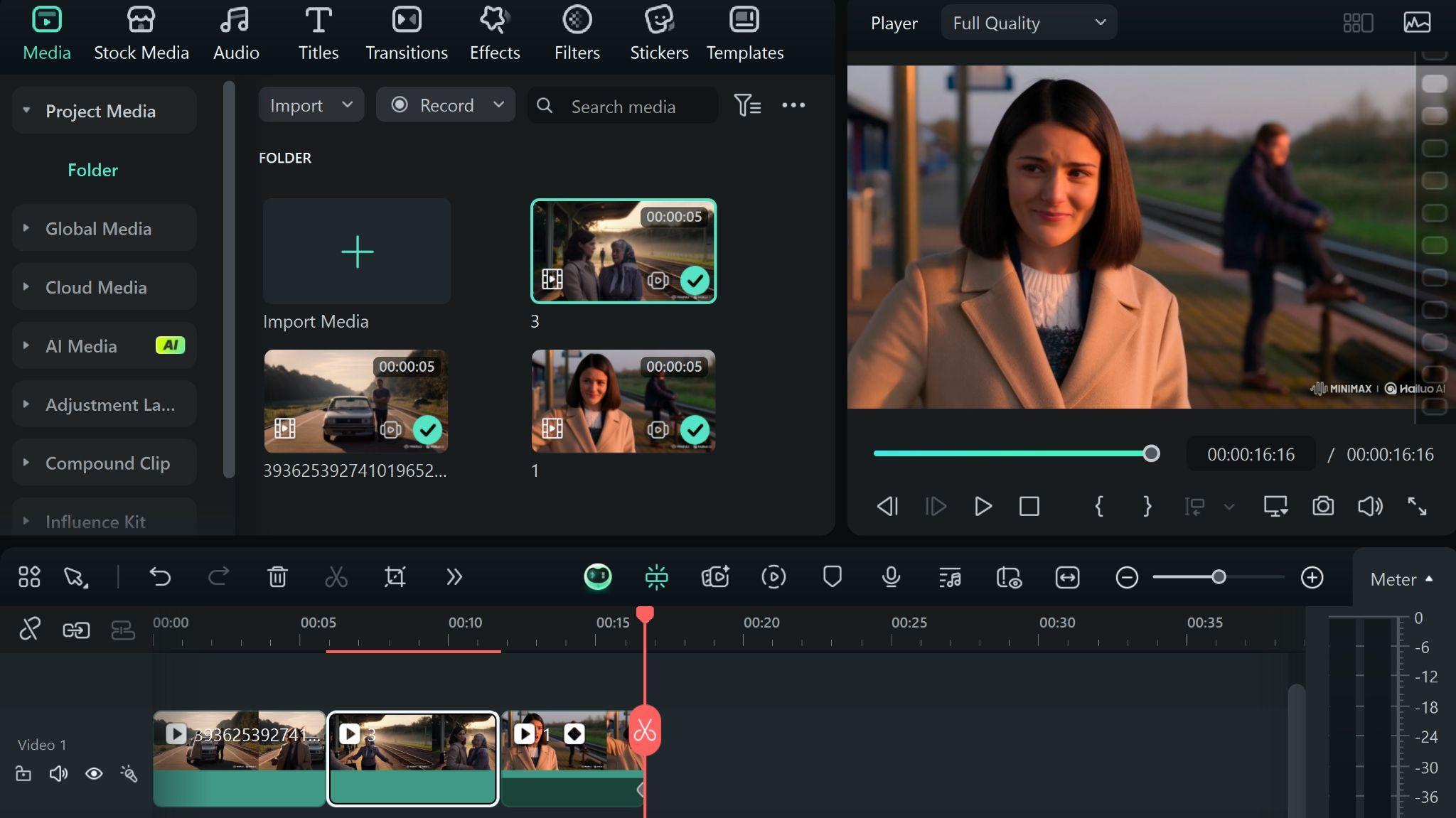Collapse the Project Media tree
Viewport: 1456px width, 818px height.
coord(26,111)
